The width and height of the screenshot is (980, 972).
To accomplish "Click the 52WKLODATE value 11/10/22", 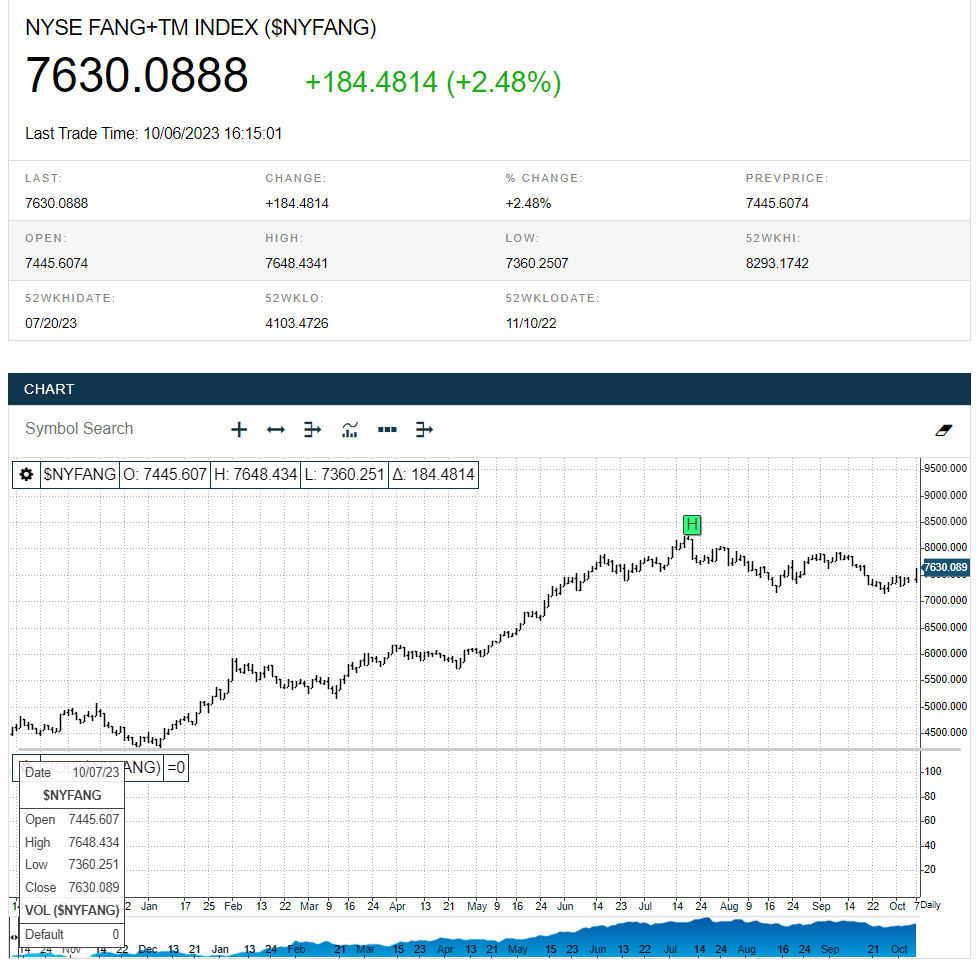I will [x=531, y=323].
